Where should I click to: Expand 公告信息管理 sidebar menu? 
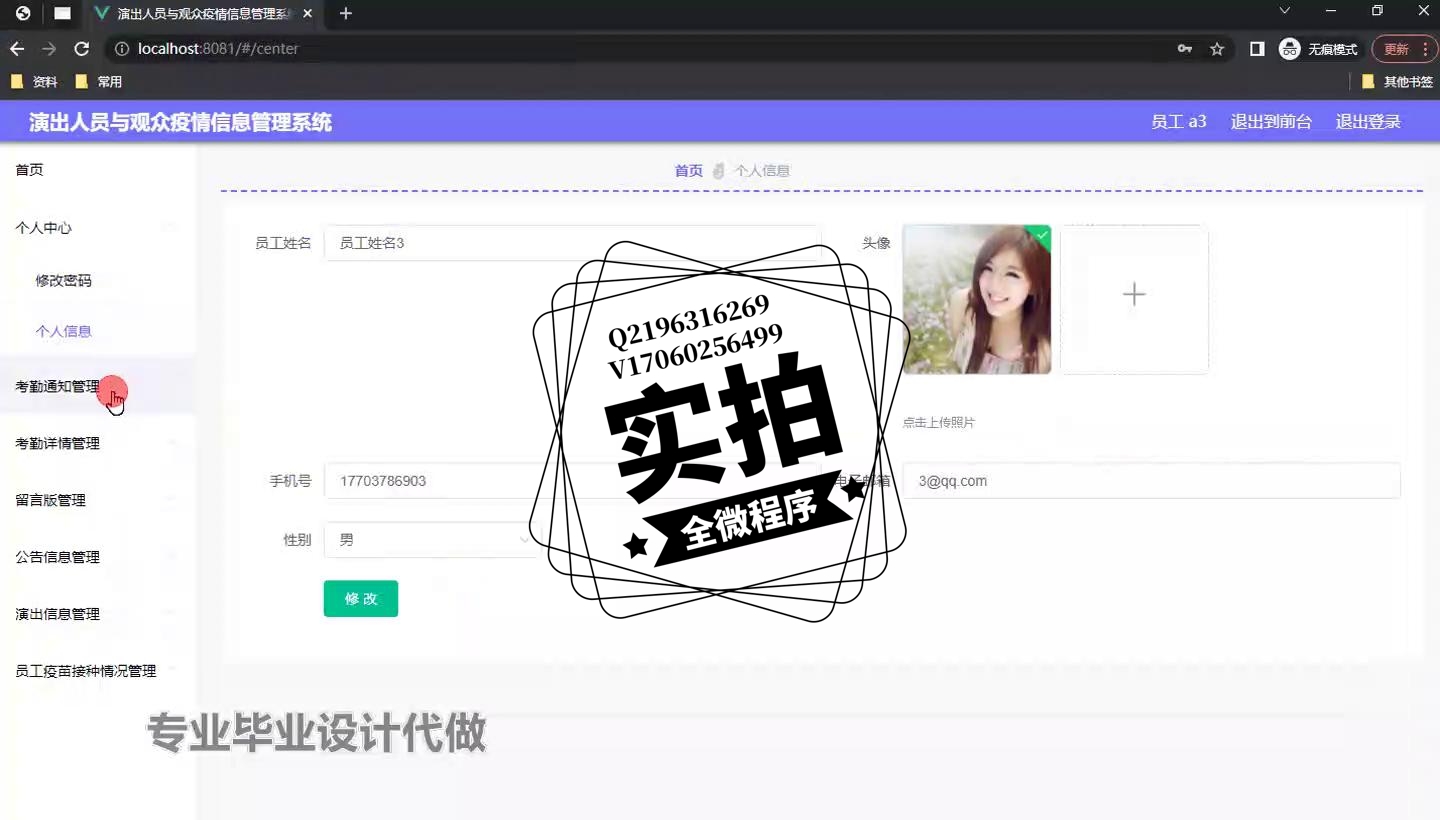click(98, 557)
